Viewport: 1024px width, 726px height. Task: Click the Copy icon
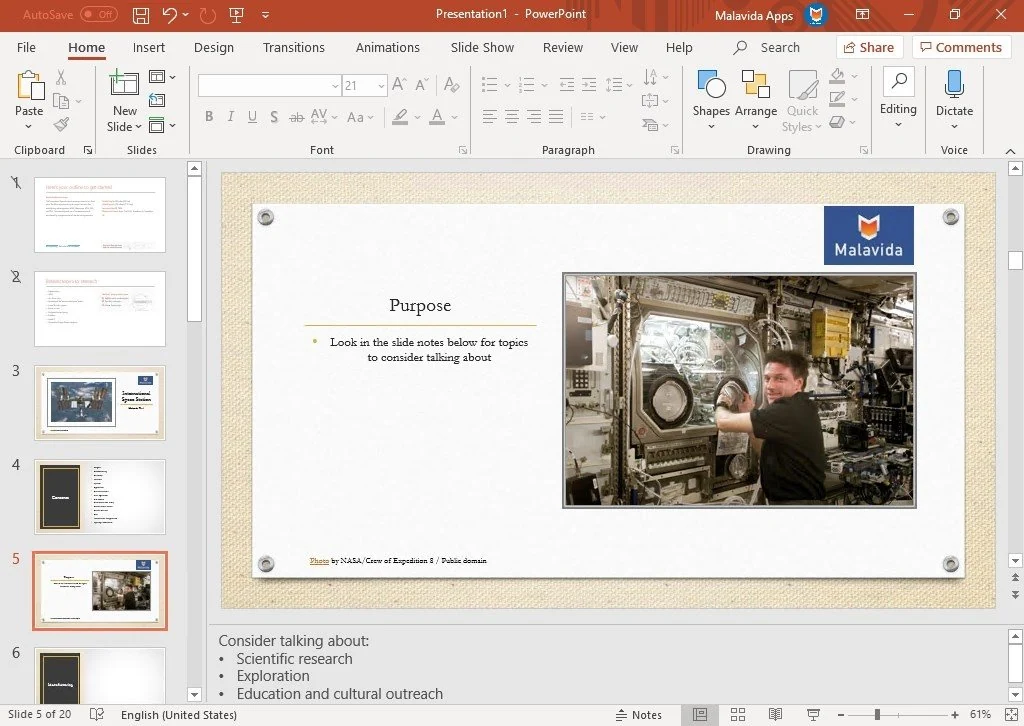point(61,101)
